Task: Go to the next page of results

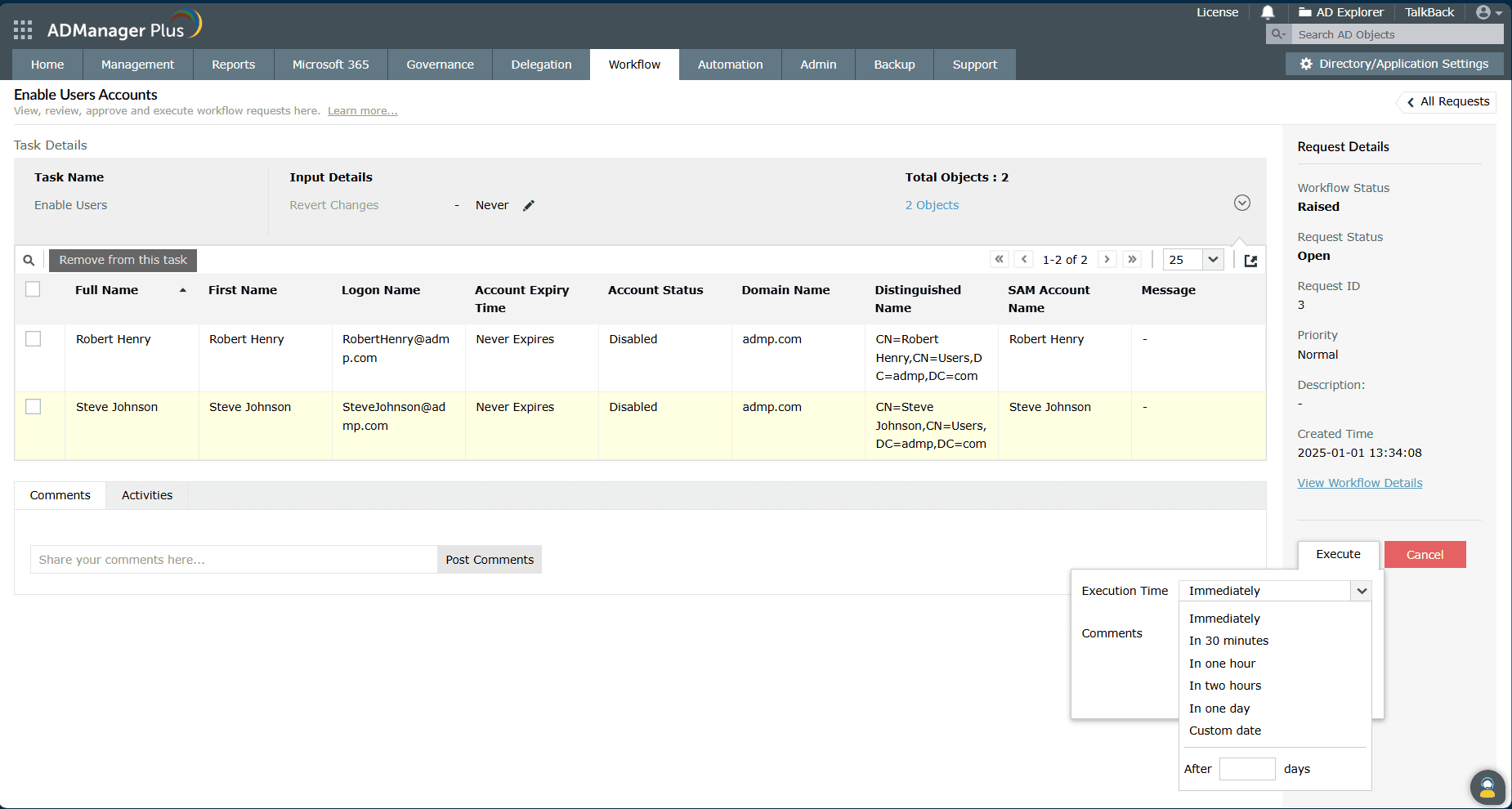Action: [1107, 259]
